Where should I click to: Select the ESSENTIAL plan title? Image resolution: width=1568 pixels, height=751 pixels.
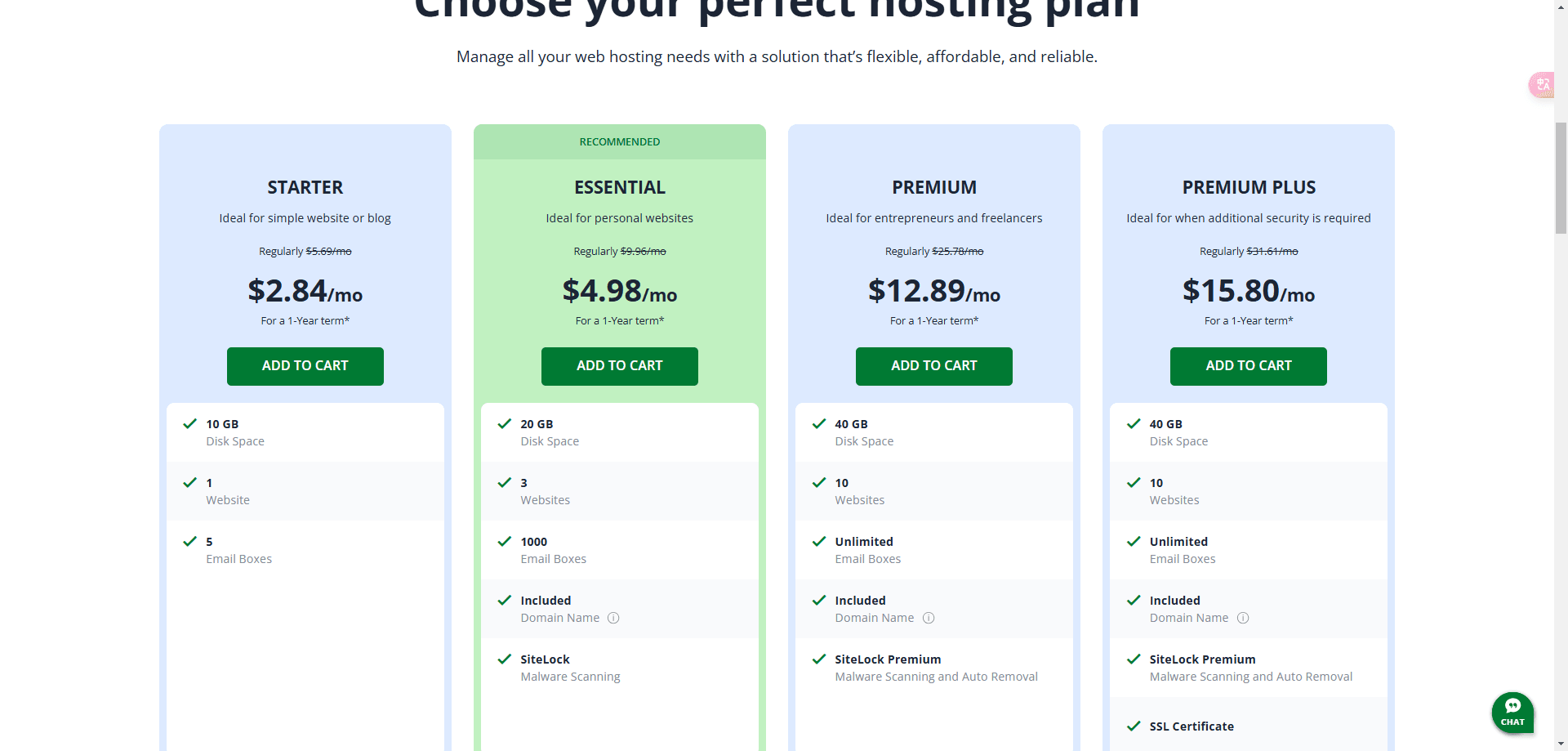click(619, 187)
